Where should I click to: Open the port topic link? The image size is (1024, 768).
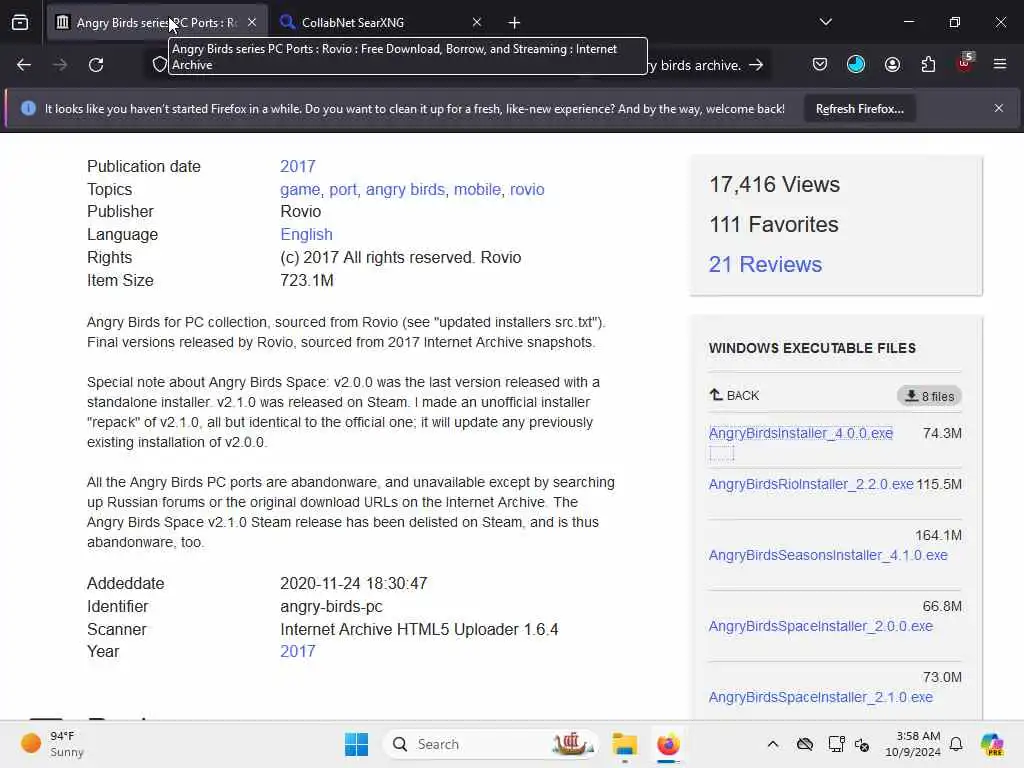[x=343, y=189]
